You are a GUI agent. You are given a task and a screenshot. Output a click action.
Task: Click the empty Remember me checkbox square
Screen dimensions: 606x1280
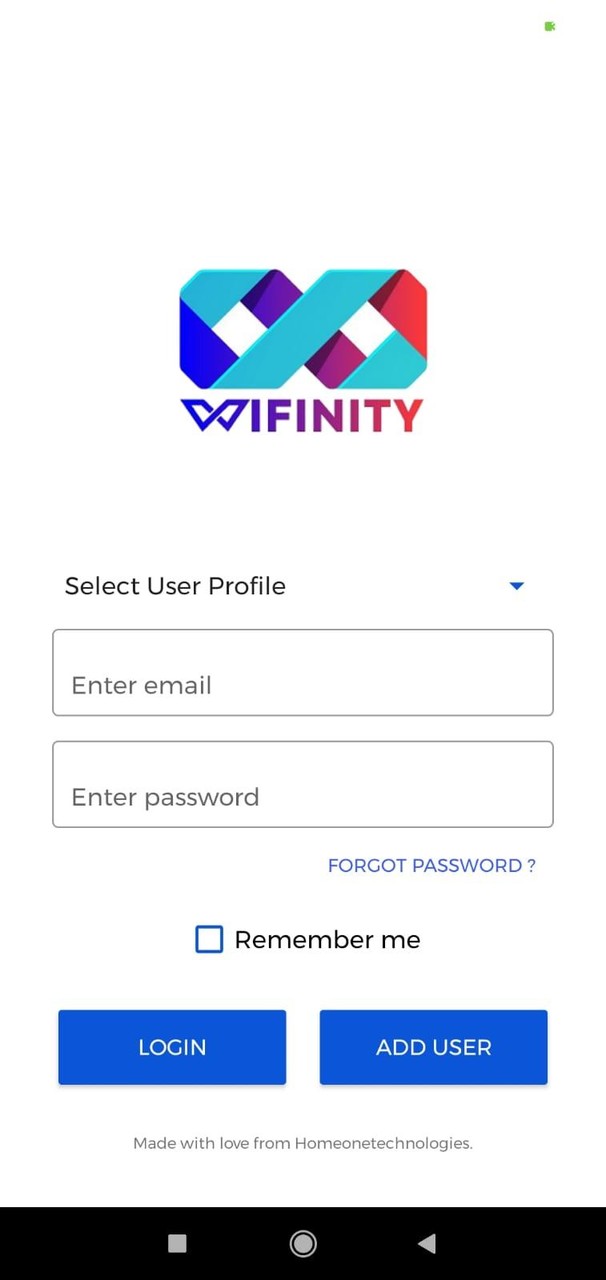pyautogui.click(x=209, y=939)
